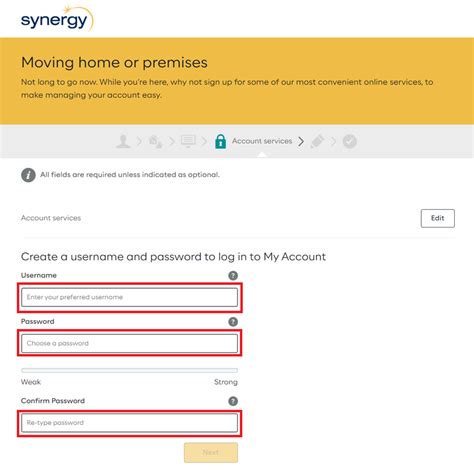Click the green padlock Account services icon
This screenshot has width=474, height=470.
coord(220,141)
